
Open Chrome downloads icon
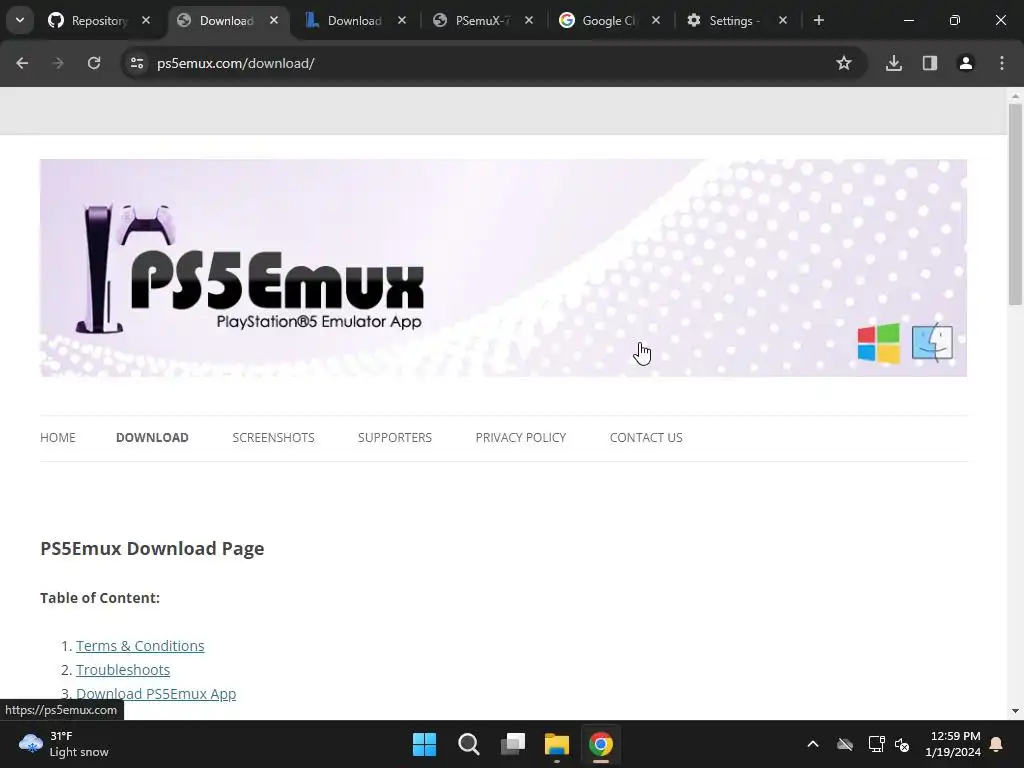894,63
